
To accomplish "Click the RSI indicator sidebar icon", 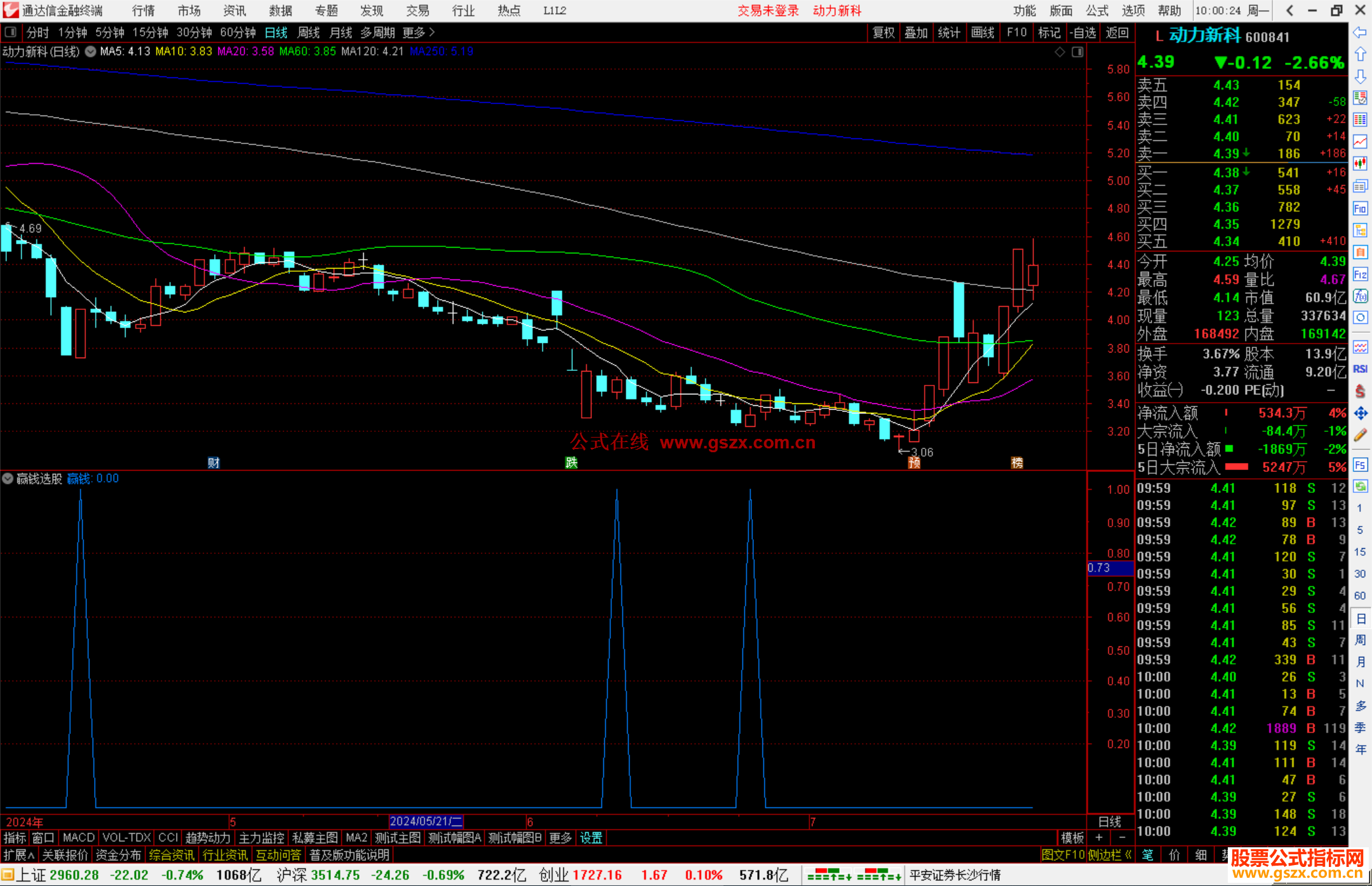I will [x=1360, y=369].
